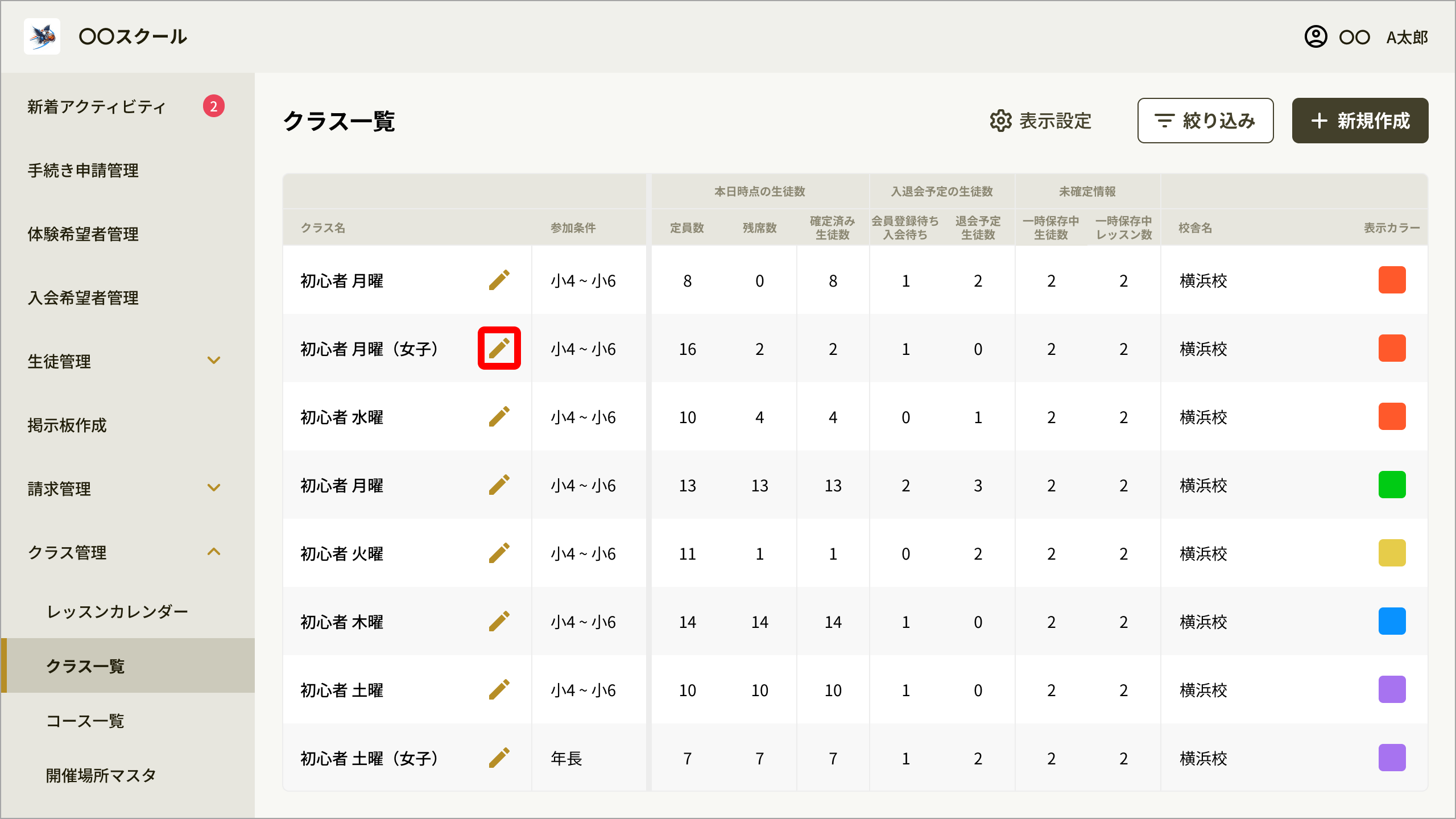Click the 新規作成 button
Image resolution: width=1456 pixels, height=819 pixels.
[1360, 121]
